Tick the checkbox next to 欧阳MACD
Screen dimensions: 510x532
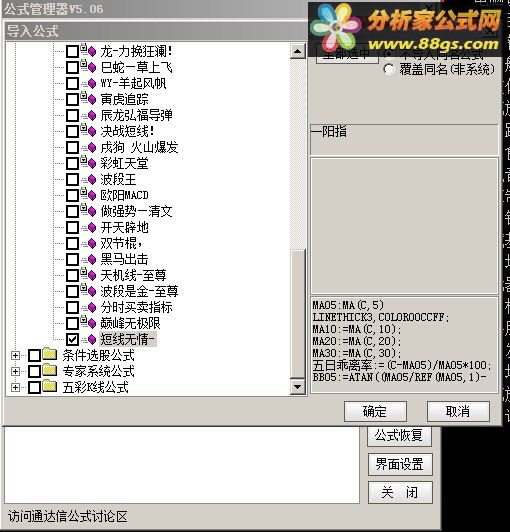(x=72, y=195)
